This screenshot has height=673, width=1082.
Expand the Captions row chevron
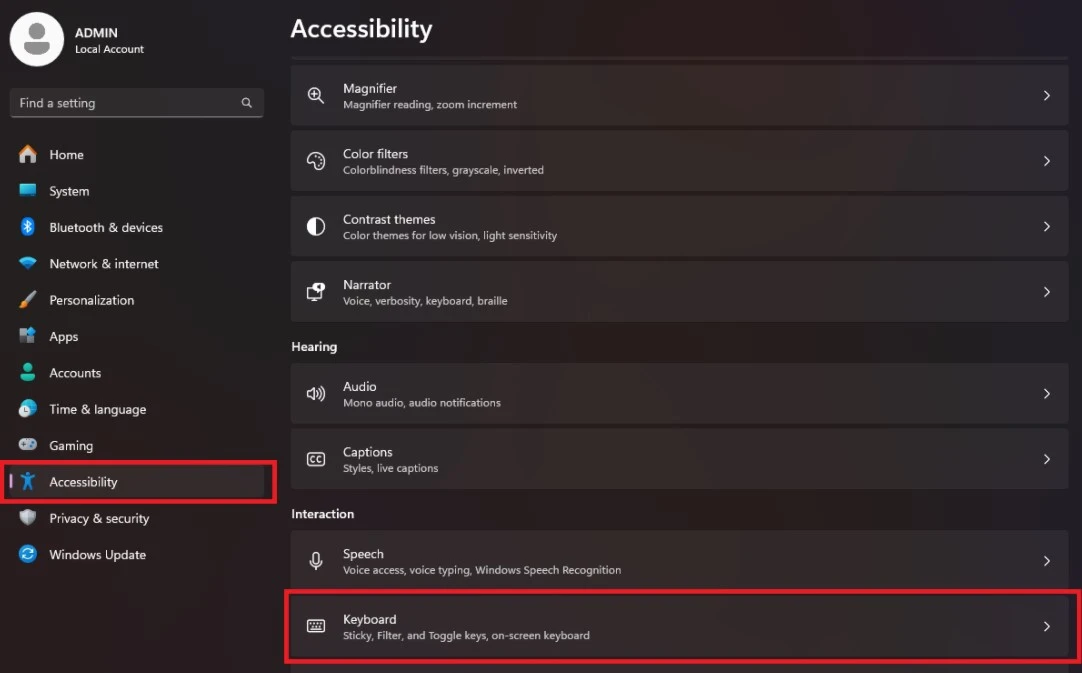(x=1047, y=459)
